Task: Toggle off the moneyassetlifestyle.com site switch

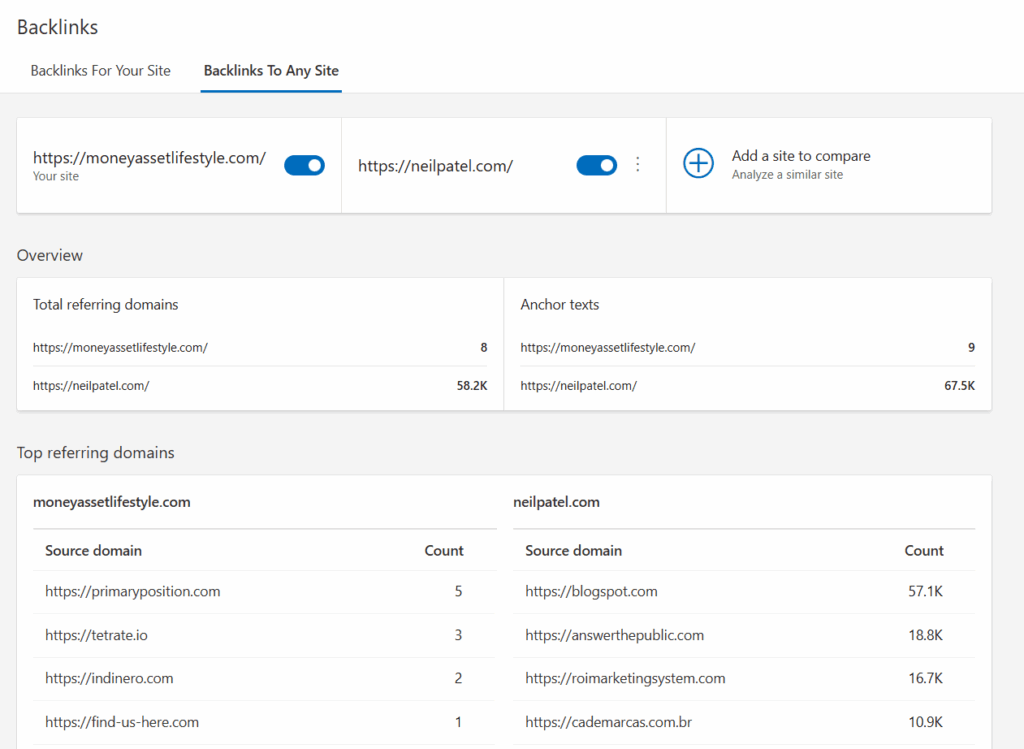Action: [x=304, y=165]
